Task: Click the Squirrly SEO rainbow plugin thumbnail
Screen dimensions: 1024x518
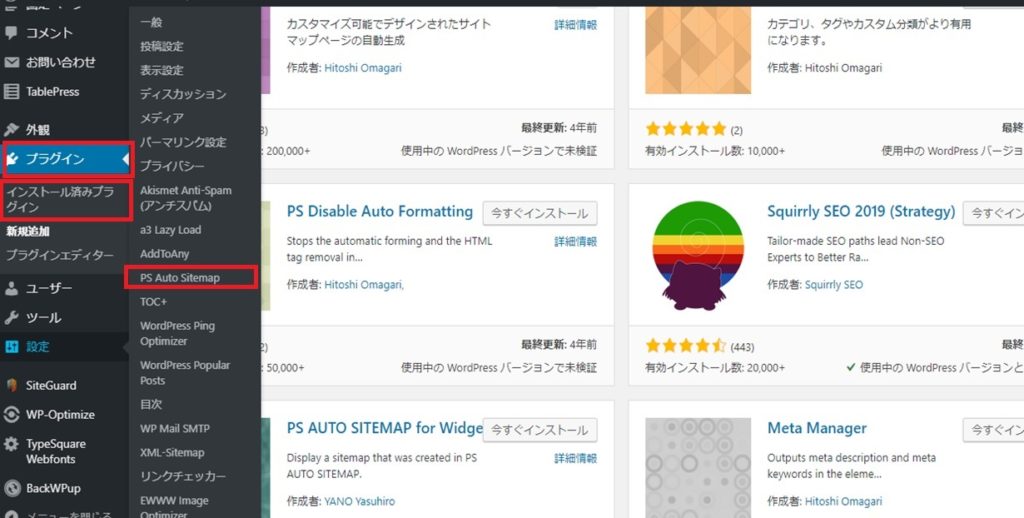Action: coord(698,255)
